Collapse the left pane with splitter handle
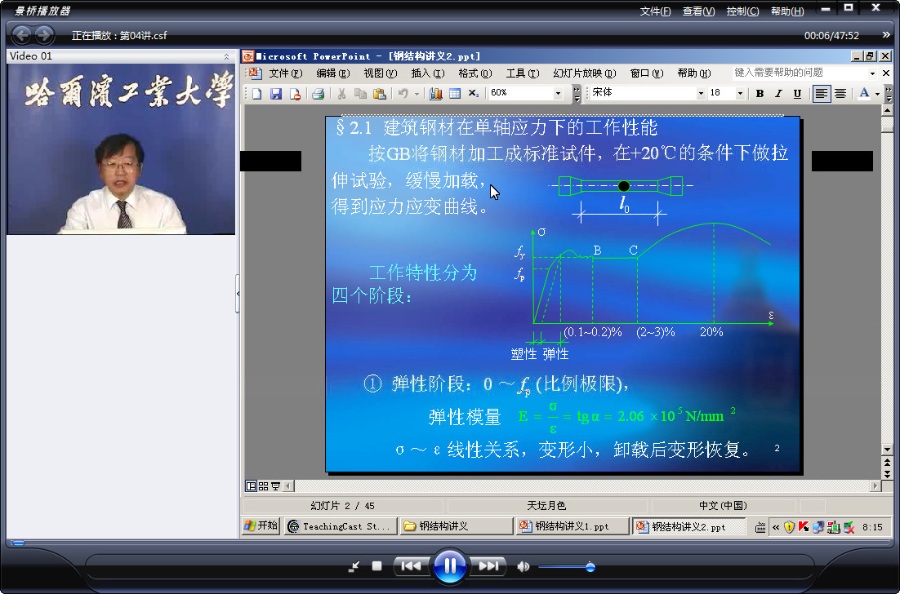 click(238, 293)
